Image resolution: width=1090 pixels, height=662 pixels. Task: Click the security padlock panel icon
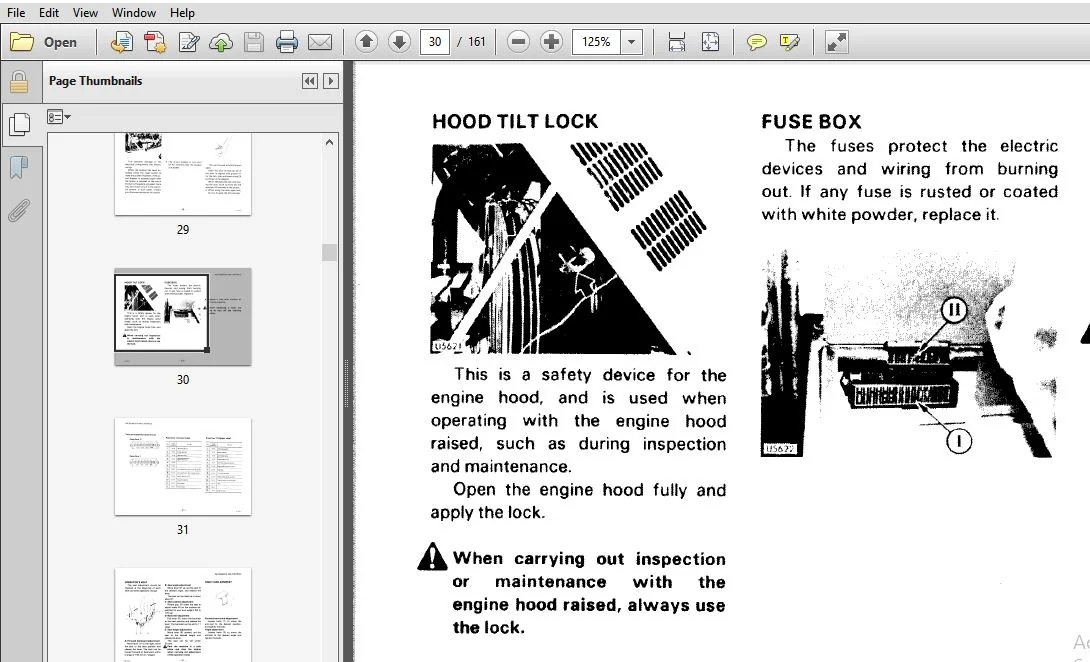point(19,82)
